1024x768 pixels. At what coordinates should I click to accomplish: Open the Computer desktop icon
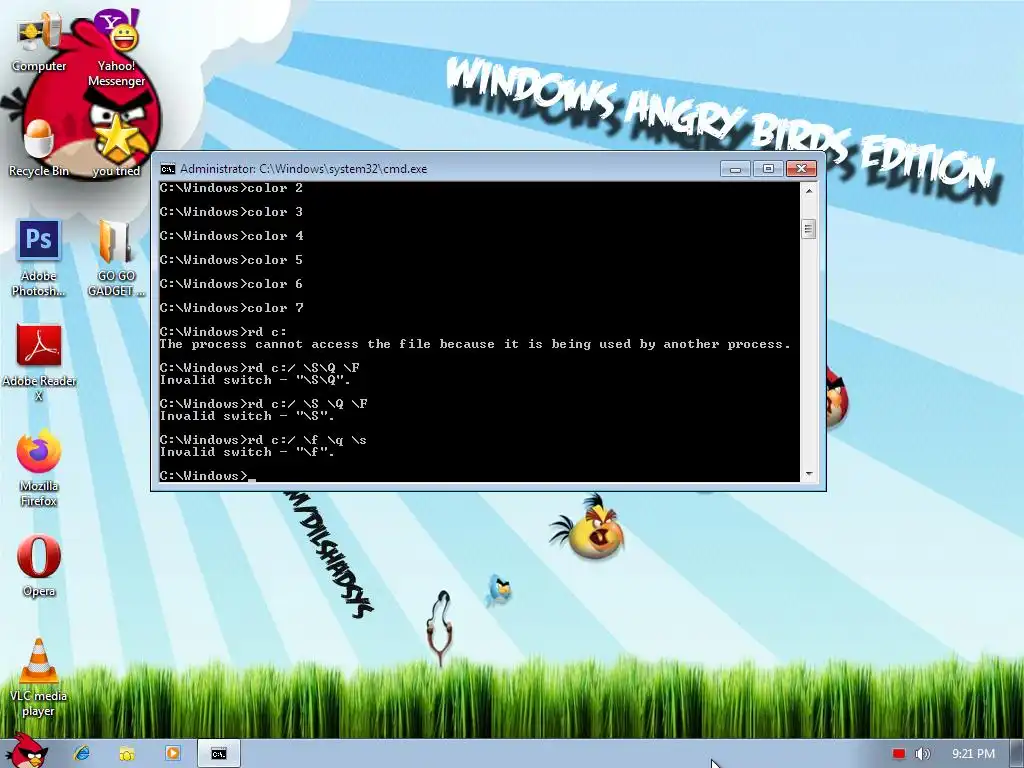pos(39,43)
